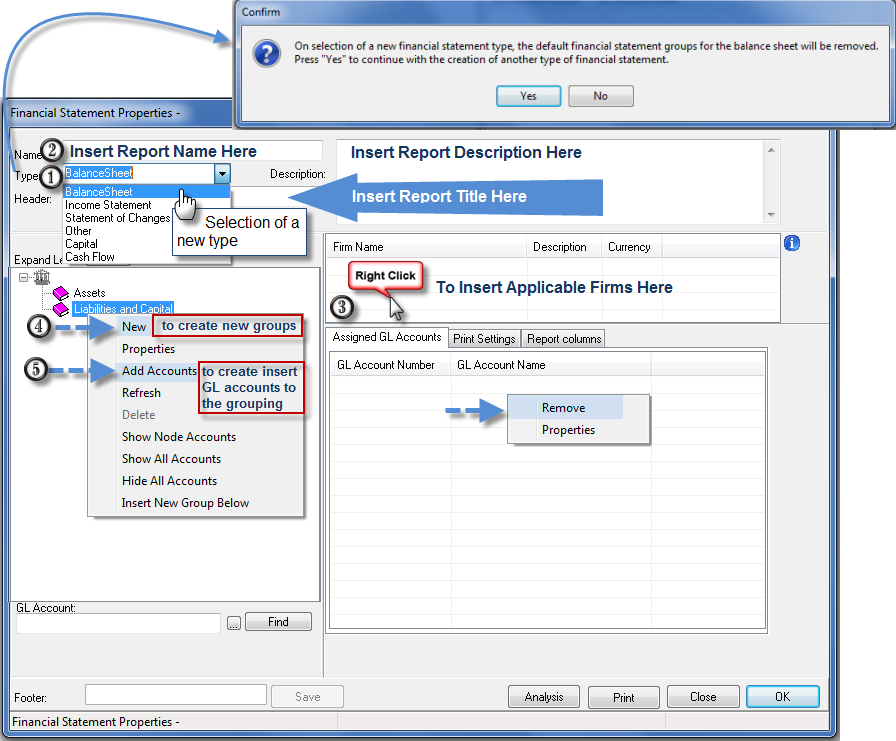Switch to the Print Settings tab
Screen dimensions: 896x741
coord(484,339)
